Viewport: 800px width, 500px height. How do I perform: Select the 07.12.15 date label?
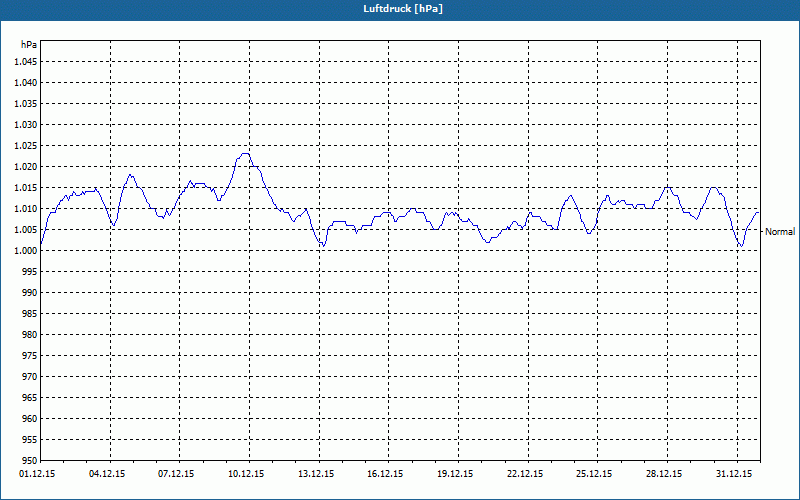click(x=176, y=474)
